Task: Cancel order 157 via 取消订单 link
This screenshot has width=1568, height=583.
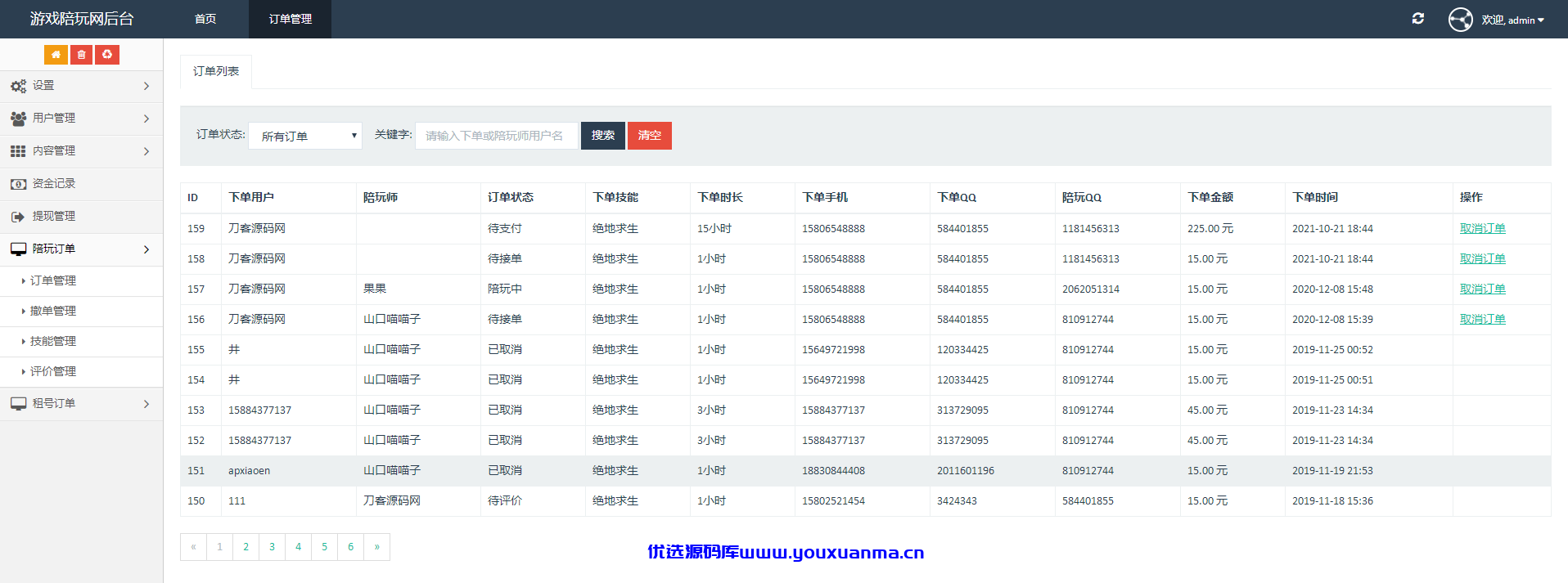Action: click(x=1482, y=289)
